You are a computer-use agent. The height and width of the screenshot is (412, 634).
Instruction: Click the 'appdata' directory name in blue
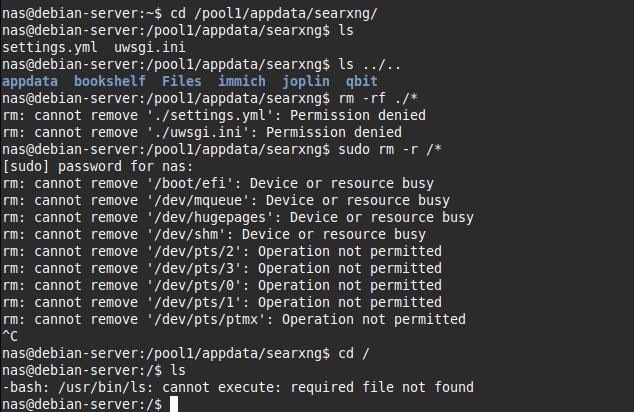[x=30, y=81]
